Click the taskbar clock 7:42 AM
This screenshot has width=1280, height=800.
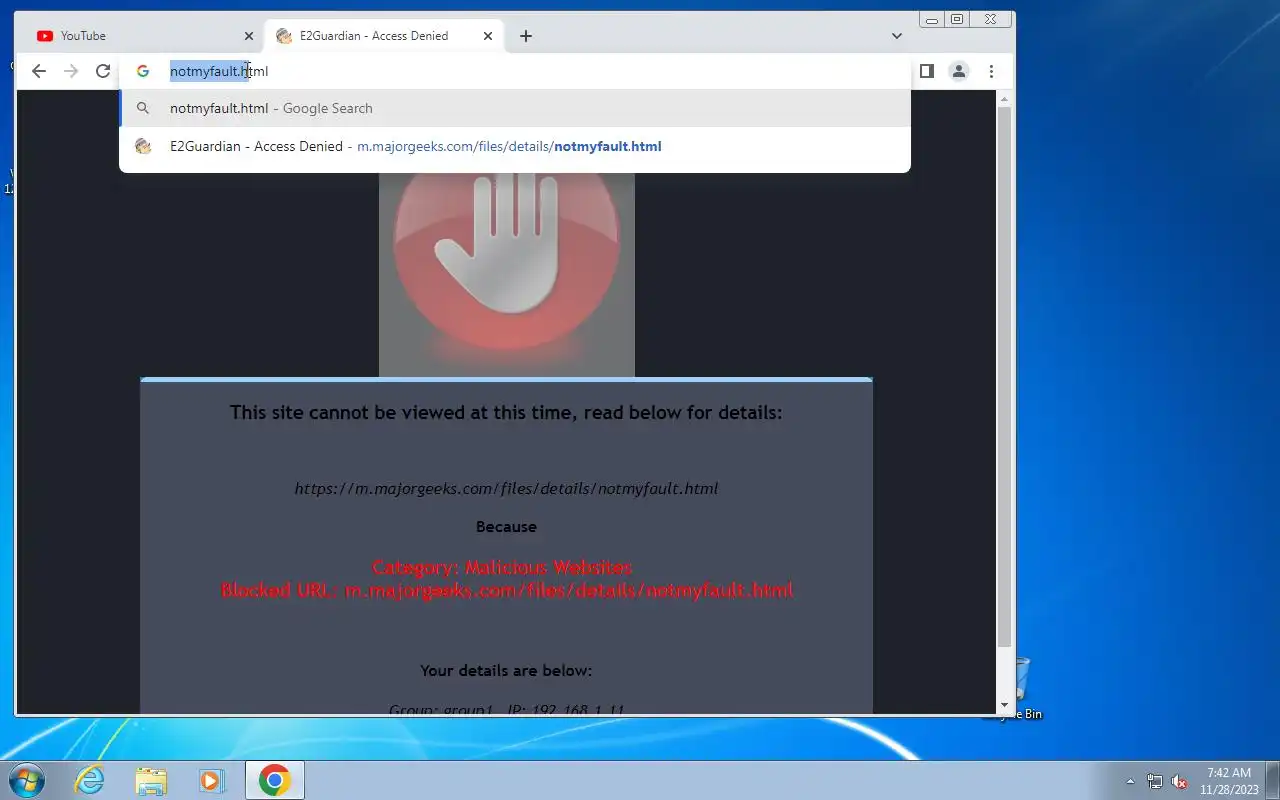pyautogui.click(x=1229, y=773)
